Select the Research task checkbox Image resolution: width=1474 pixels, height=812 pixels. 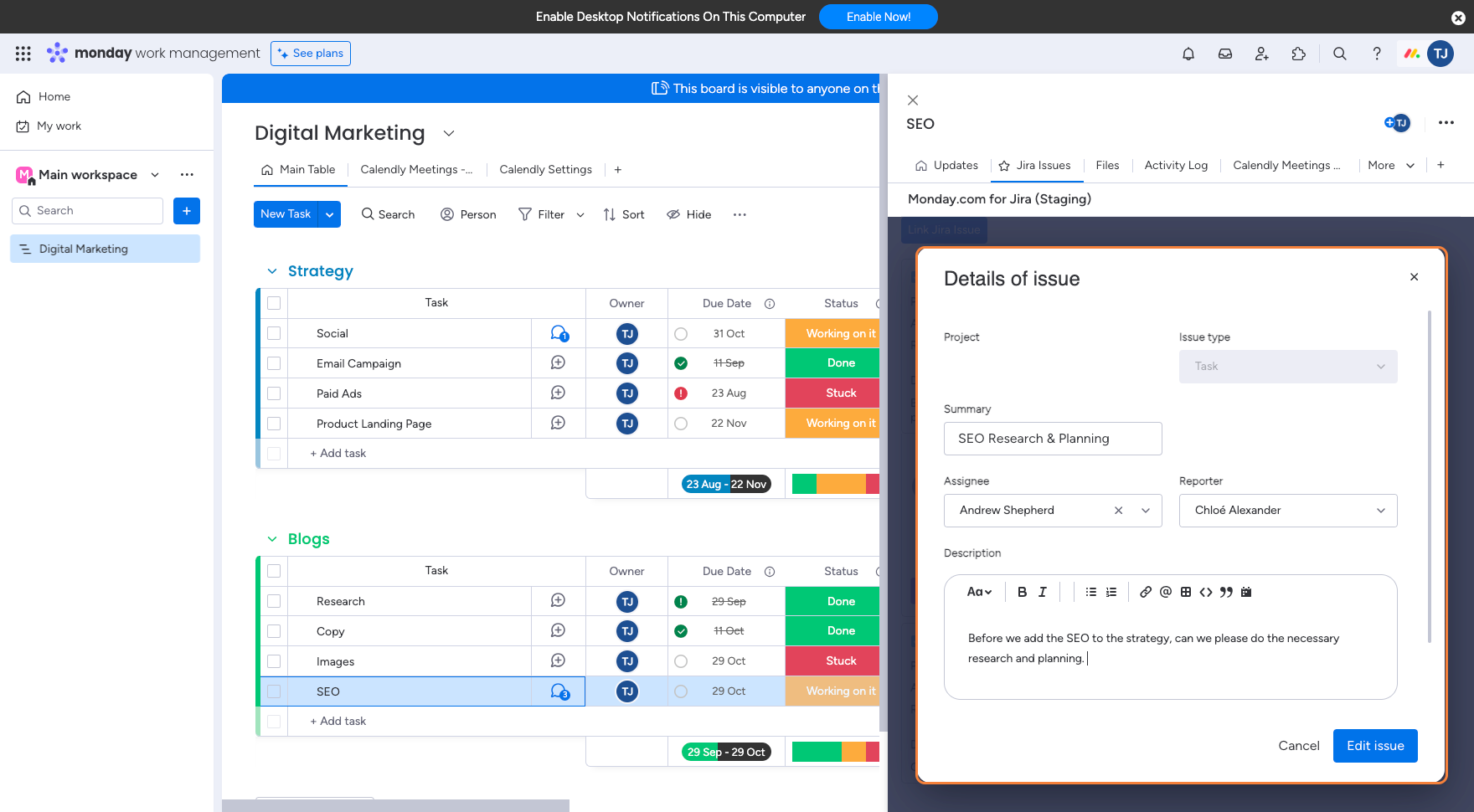pyautogui.click(x=274, y=601)
